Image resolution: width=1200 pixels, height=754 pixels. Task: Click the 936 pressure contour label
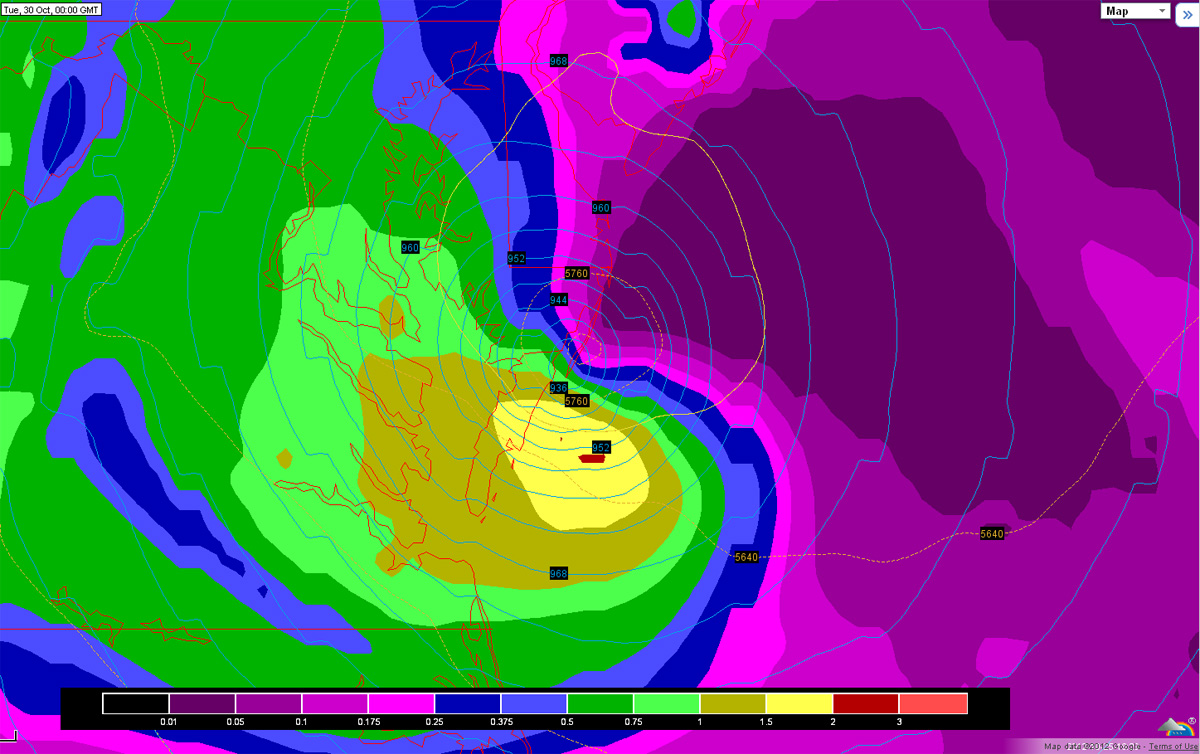(x=559, y=388)
